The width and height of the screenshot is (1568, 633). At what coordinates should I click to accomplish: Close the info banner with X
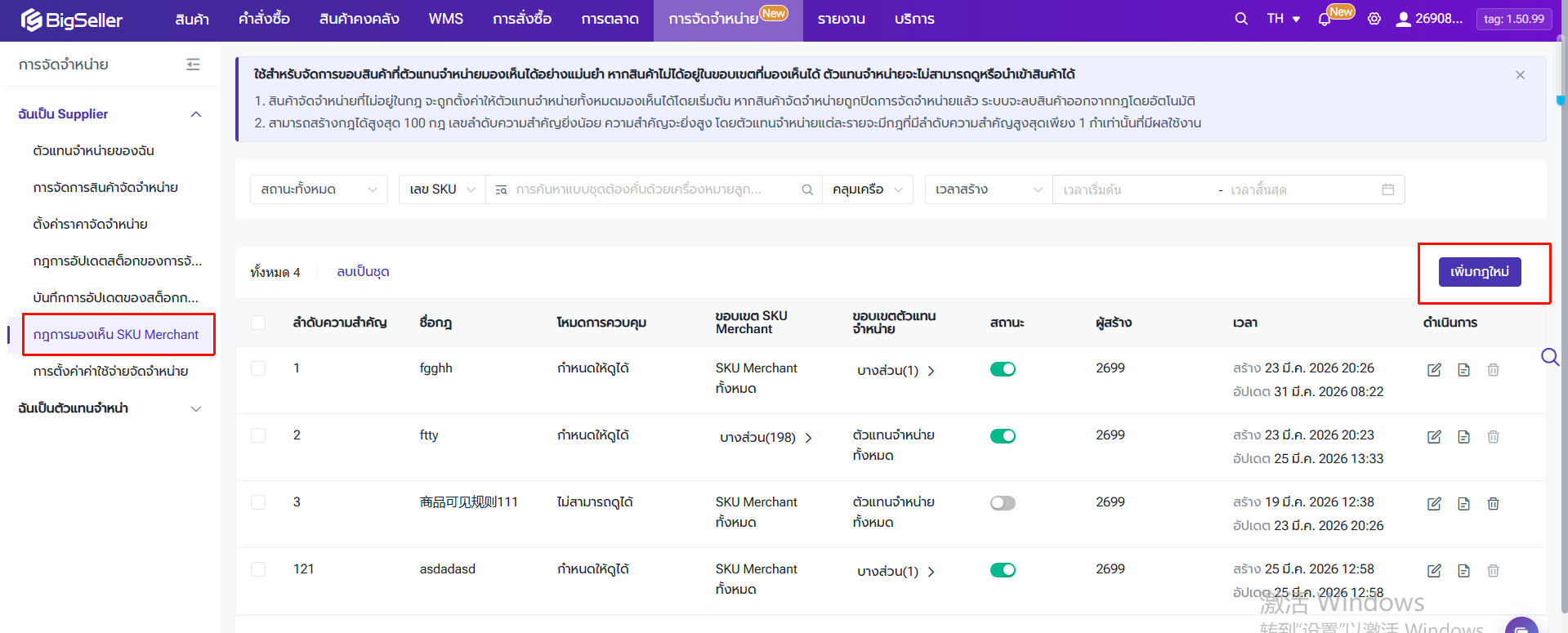click(1520, 75)
